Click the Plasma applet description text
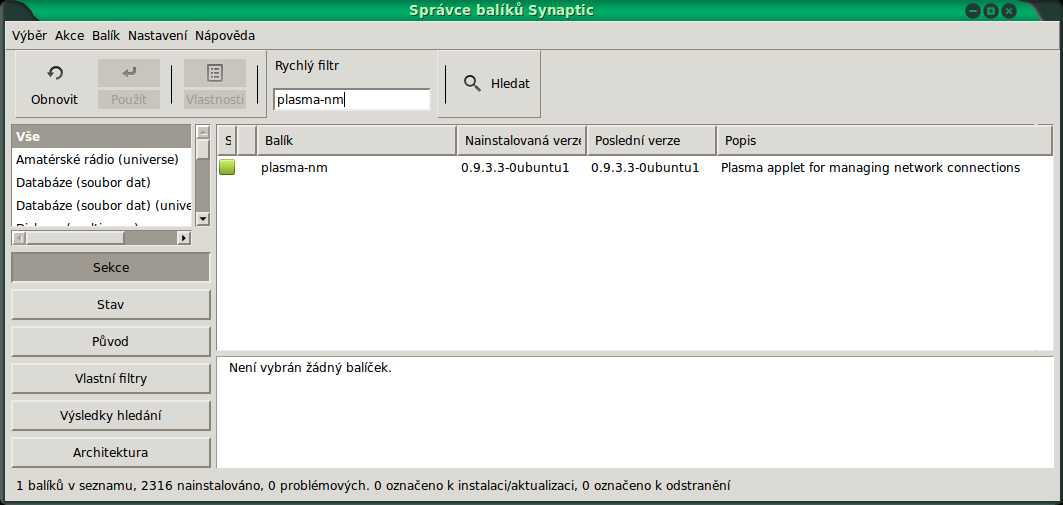 tap(870, 167)
